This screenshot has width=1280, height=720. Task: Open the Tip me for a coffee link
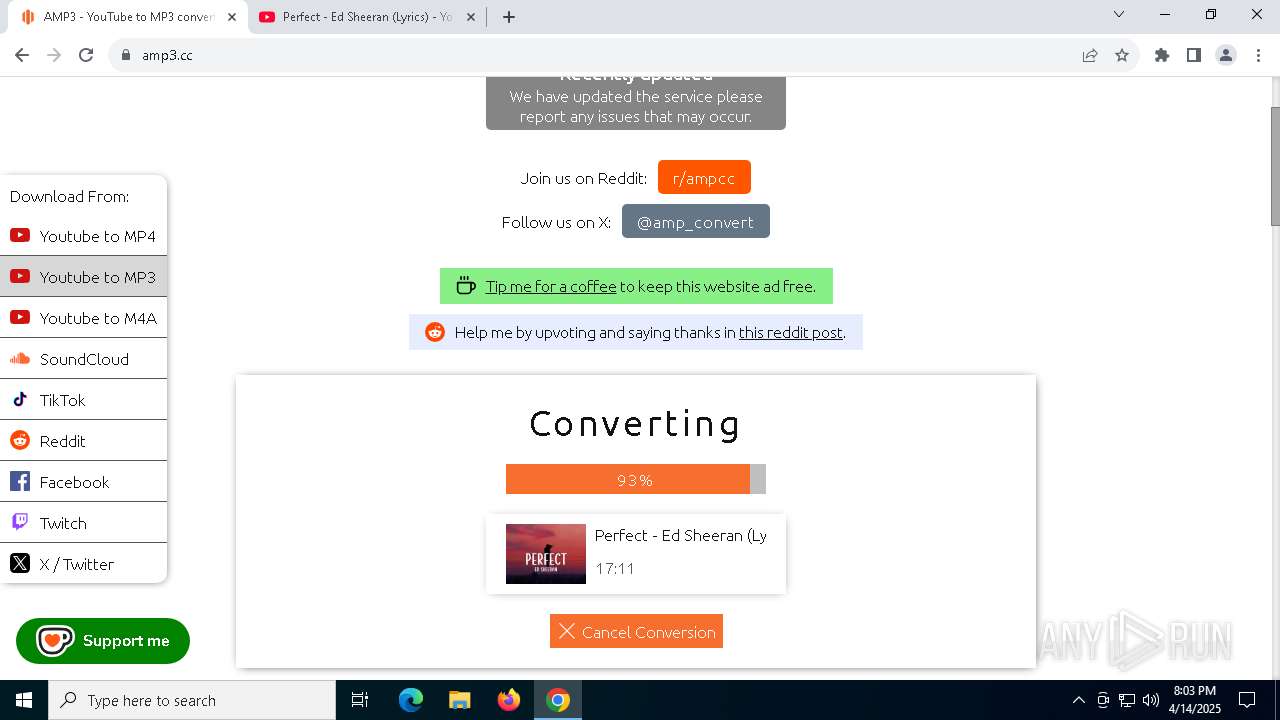pos(551,286)
